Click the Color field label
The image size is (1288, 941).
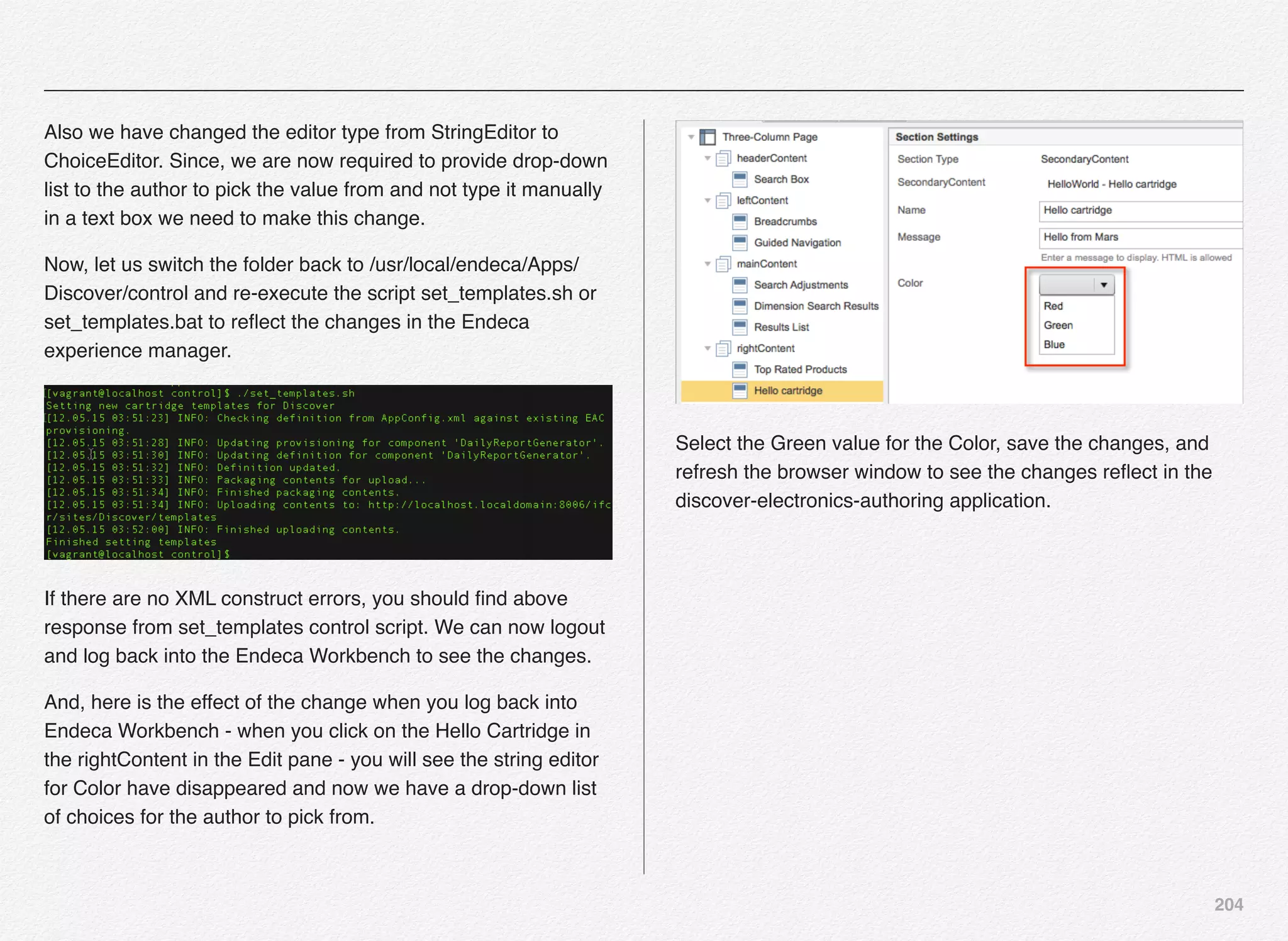[x=910, y=283]
